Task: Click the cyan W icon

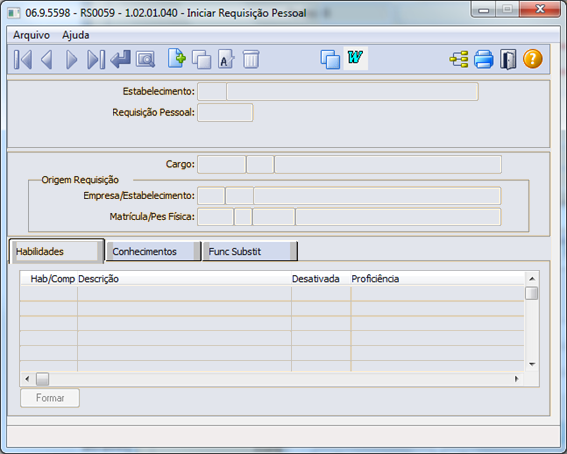Action: click(x=355, y=58)
